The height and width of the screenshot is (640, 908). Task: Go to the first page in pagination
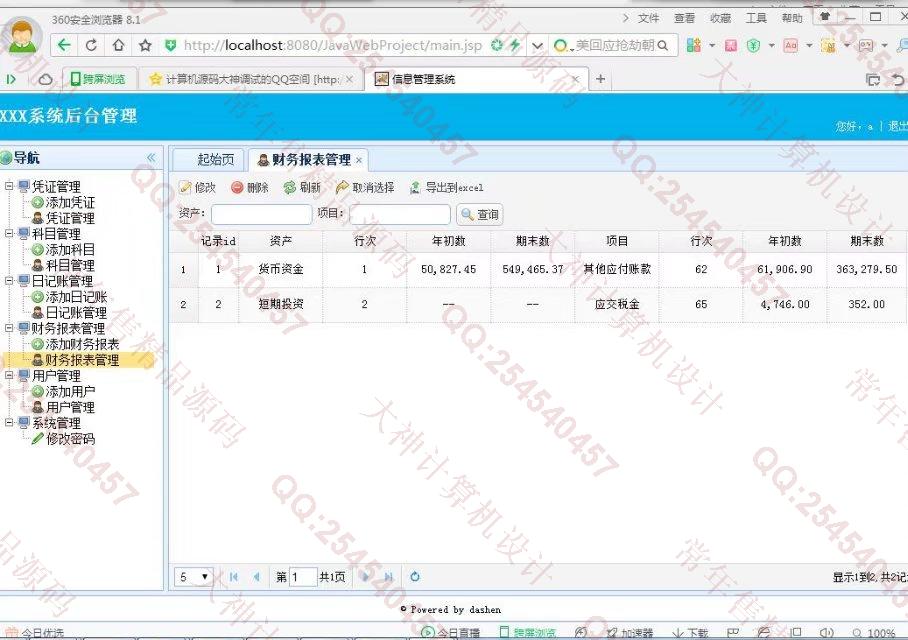coord(233,577)
